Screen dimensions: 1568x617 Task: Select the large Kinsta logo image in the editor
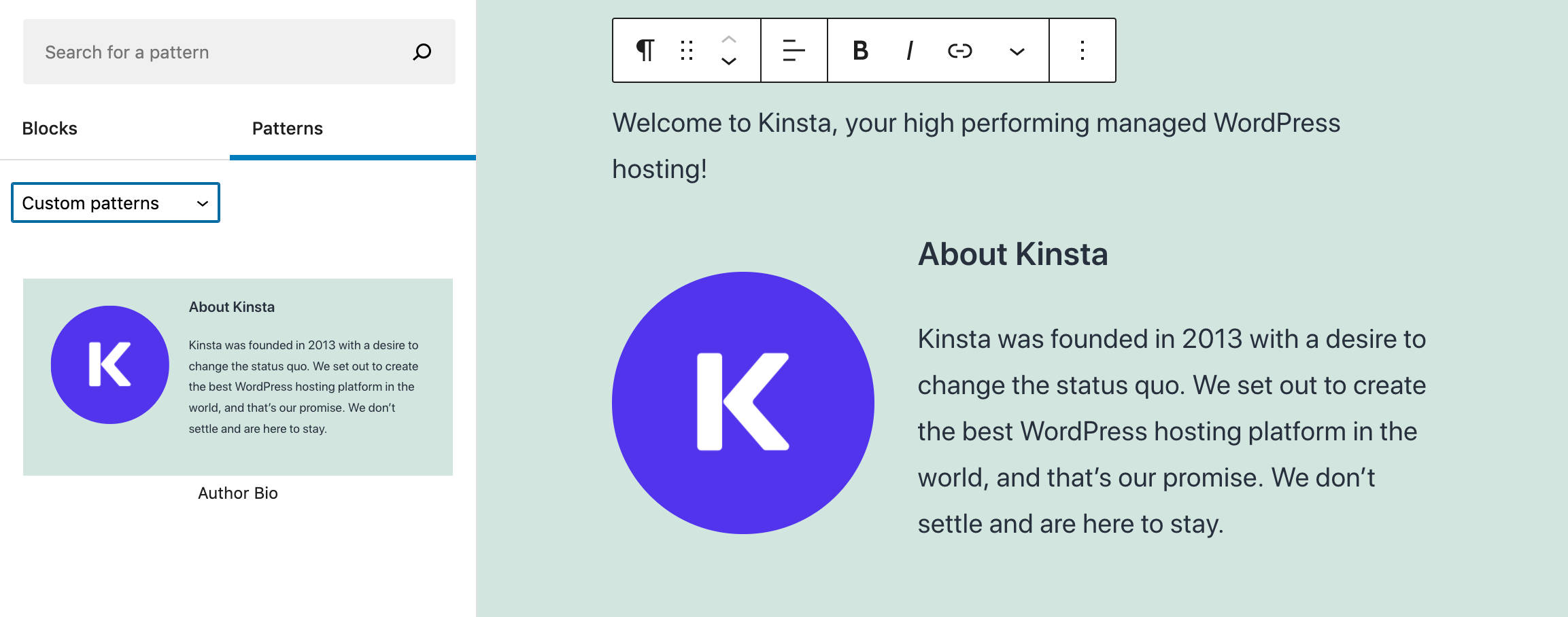743,402
